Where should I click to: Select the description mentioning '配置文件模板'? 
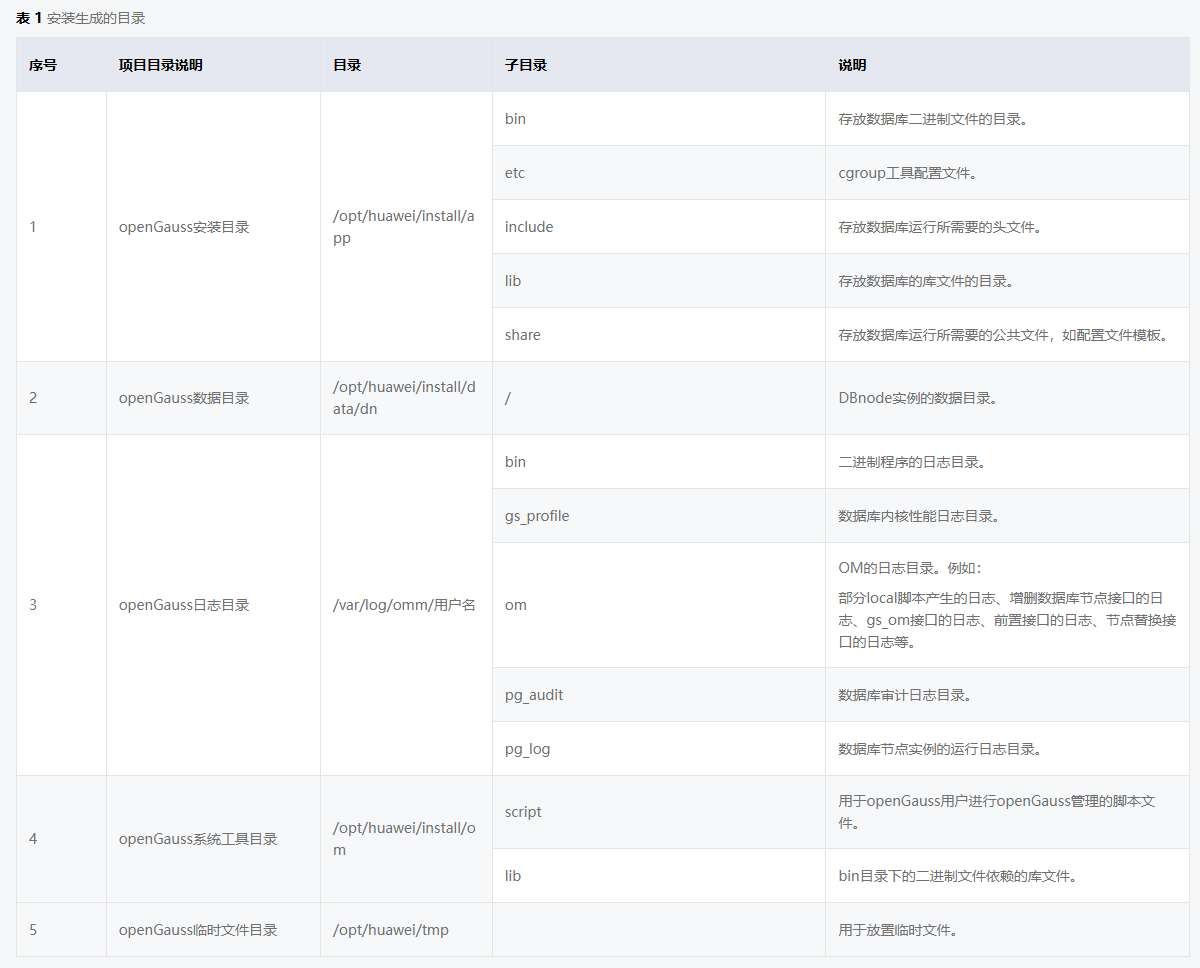click(x=1003, y=335)
